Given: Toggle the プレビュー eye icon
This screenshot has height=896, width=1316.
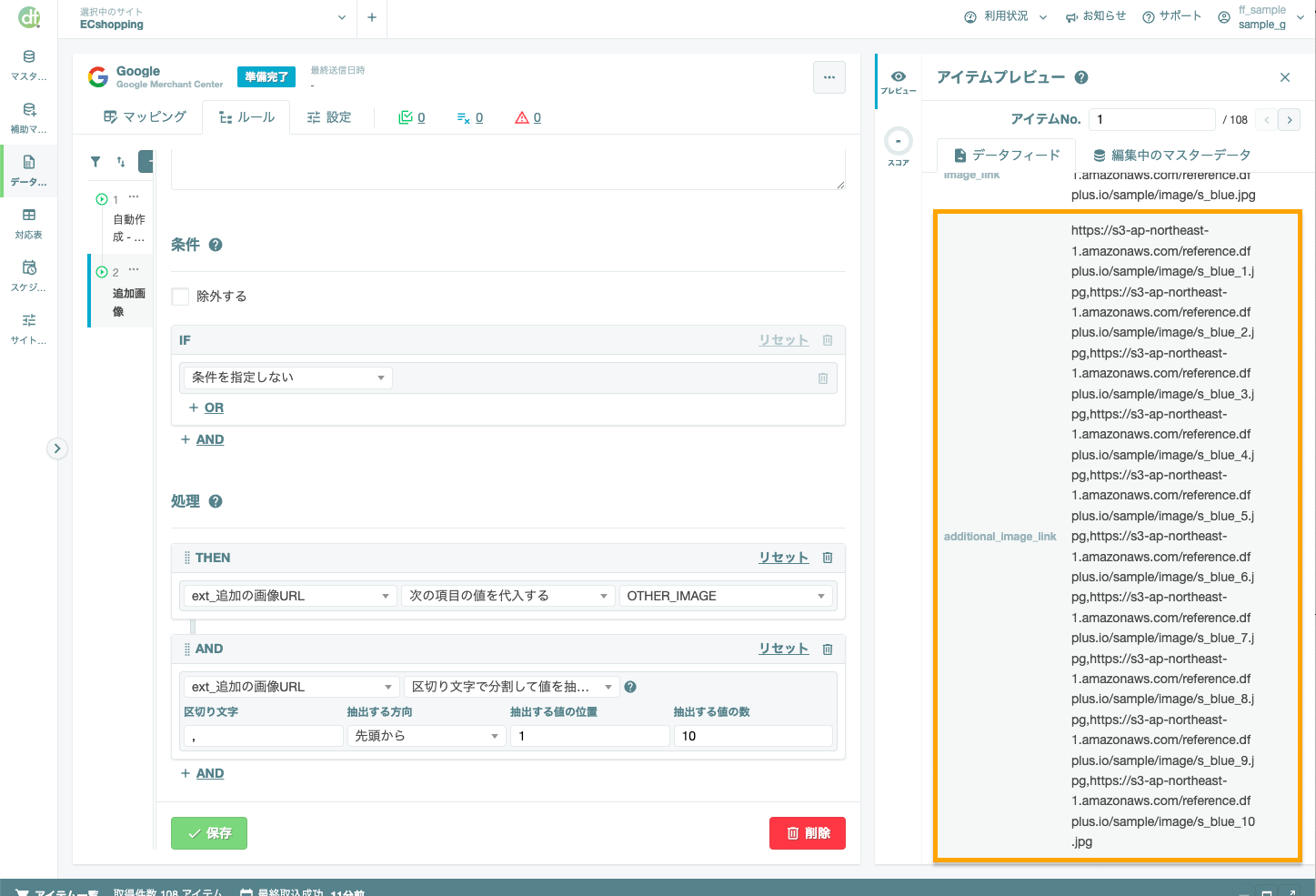Looking at the screenshot, I should (899, 81).
